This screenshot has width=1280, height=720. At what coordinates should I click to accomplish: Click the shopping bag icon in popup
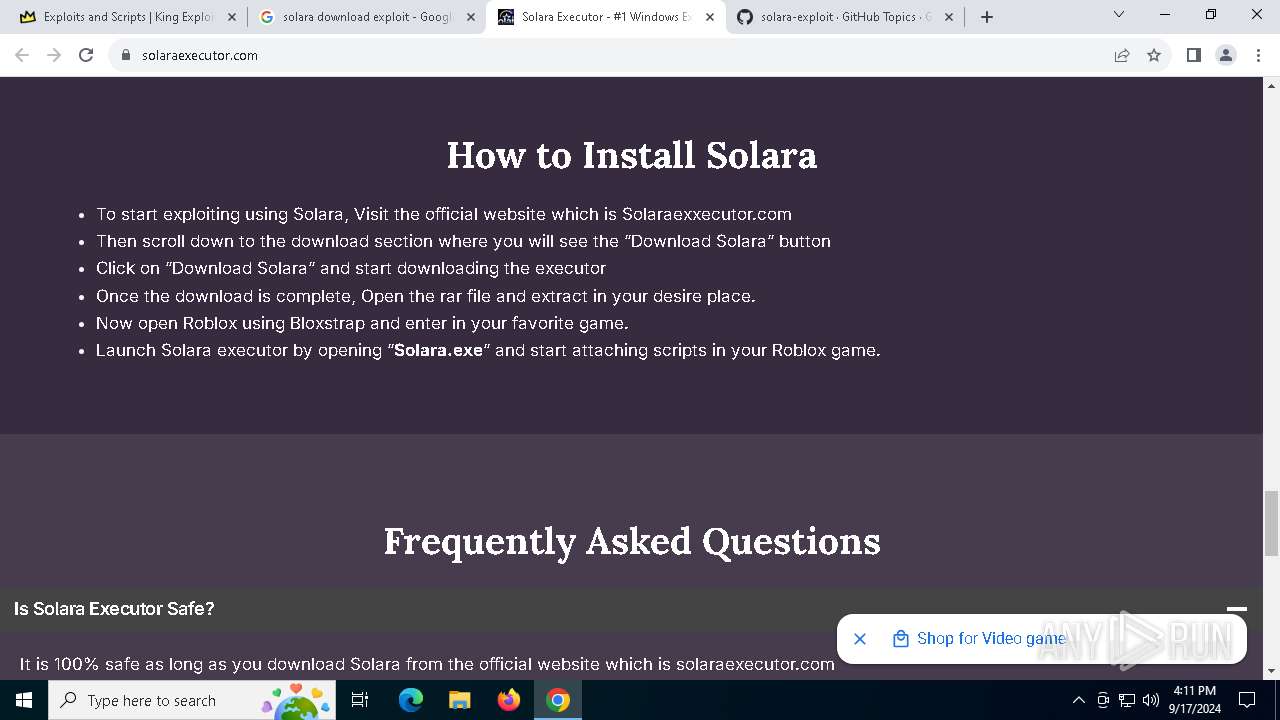coord(900,638)
